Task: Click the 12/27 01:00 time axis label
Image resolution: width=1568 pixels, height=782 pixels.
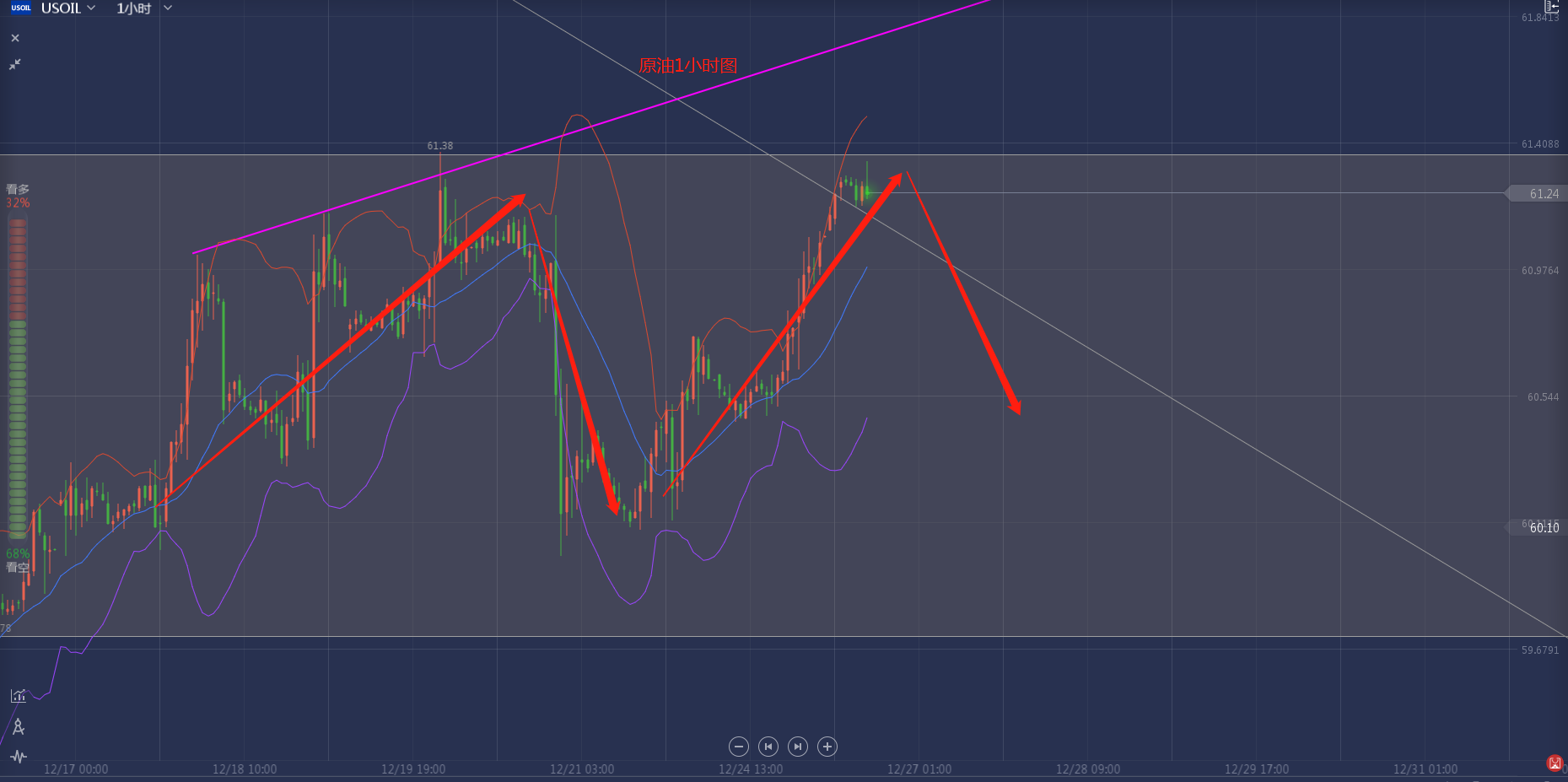Action: point(919,769)
